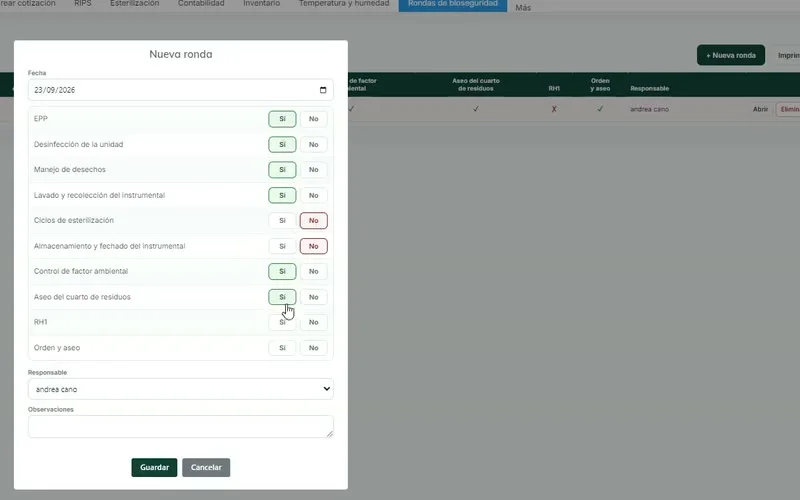Select Si for Control de factor ambiental
This screenshot has height=500, width=800.
[x=282, y=271]
